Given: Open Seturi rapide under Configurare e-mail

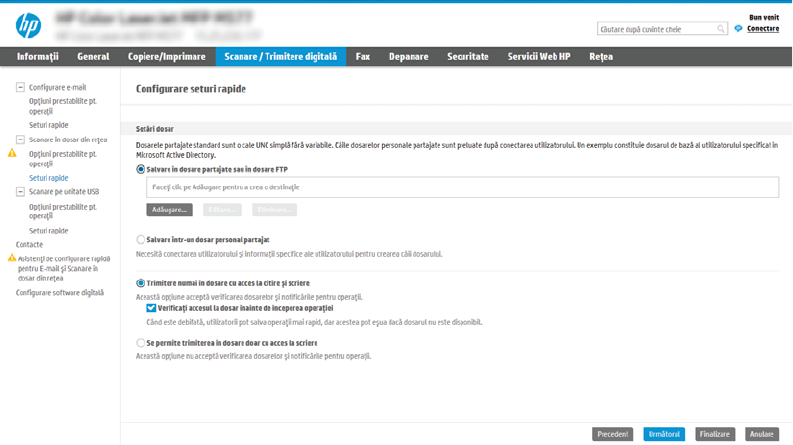Looking at the screenshot, I should point(49,125).
